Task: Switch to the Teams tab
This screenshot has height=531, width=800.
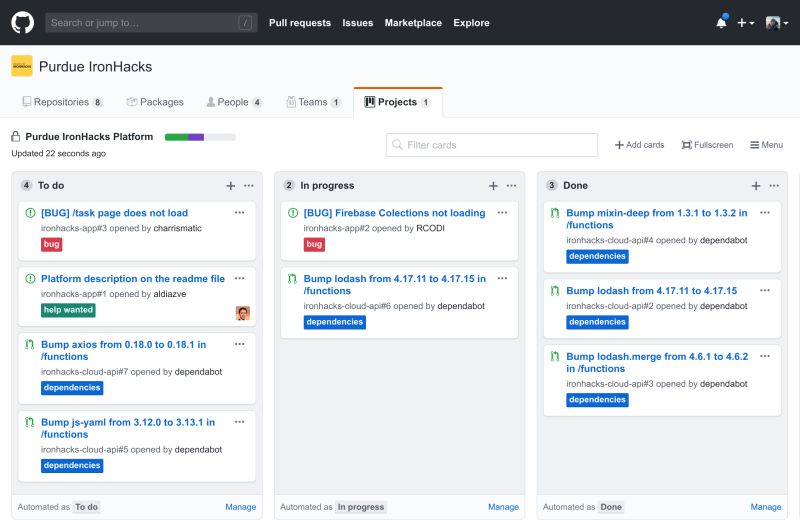Action: tap(313, 102)
